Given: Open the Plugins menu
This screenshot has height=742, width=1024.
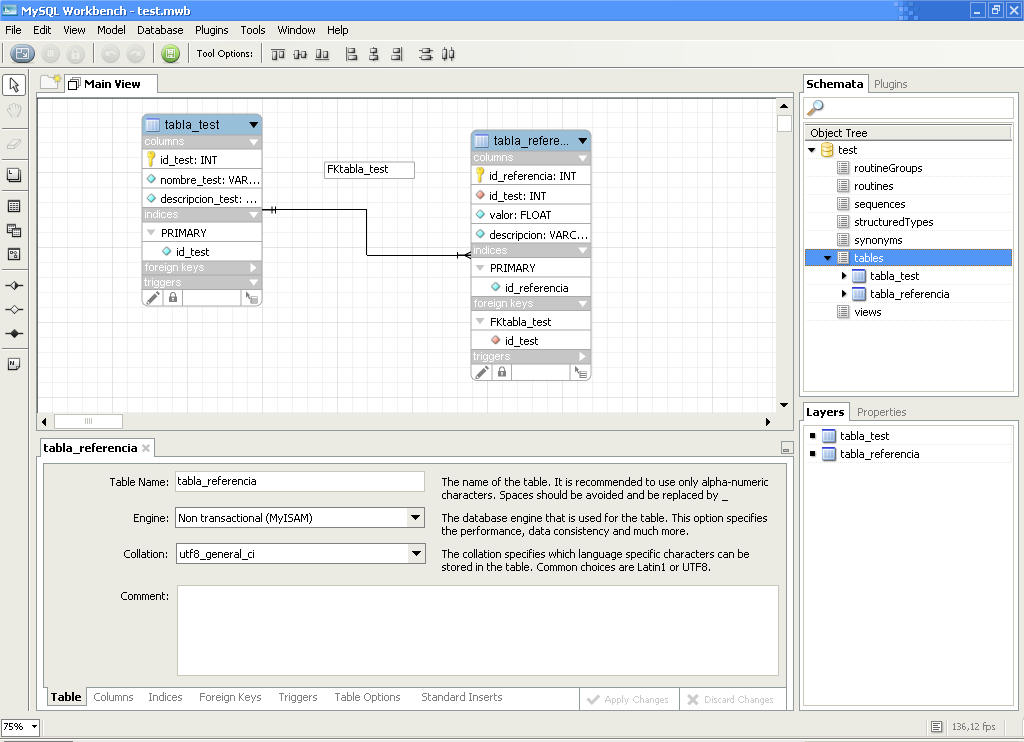Looking at the screenshot, I should (212, 30).
